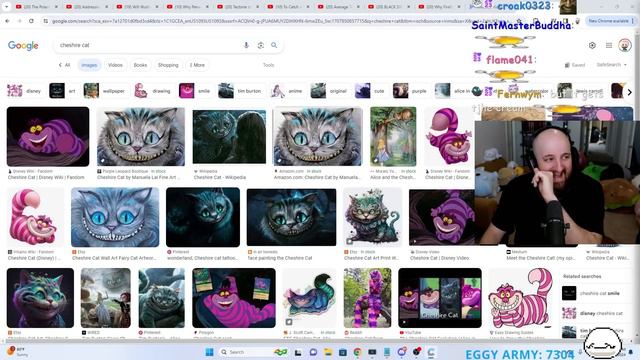Select the All search tab
The image size is (640, 360).
pos(64,65)
